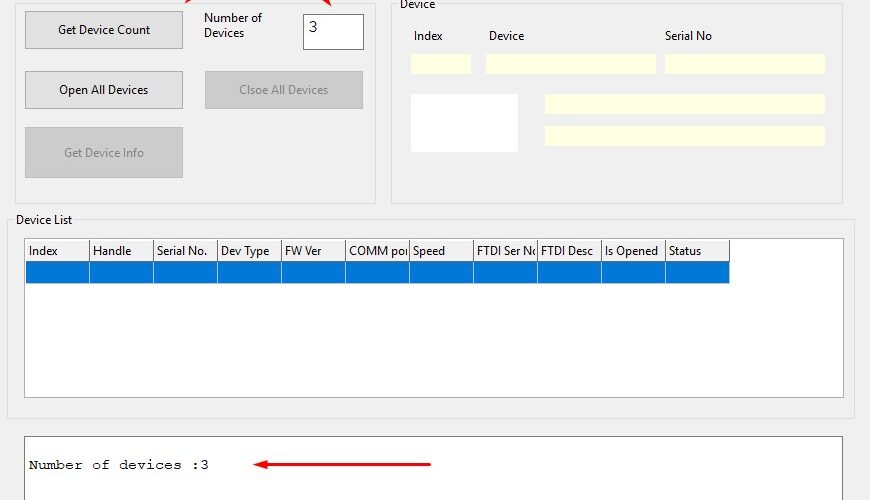Click the Is Opened column header
Image resolution: width=870 pixels, height=500 pixels.
[633, 251]
